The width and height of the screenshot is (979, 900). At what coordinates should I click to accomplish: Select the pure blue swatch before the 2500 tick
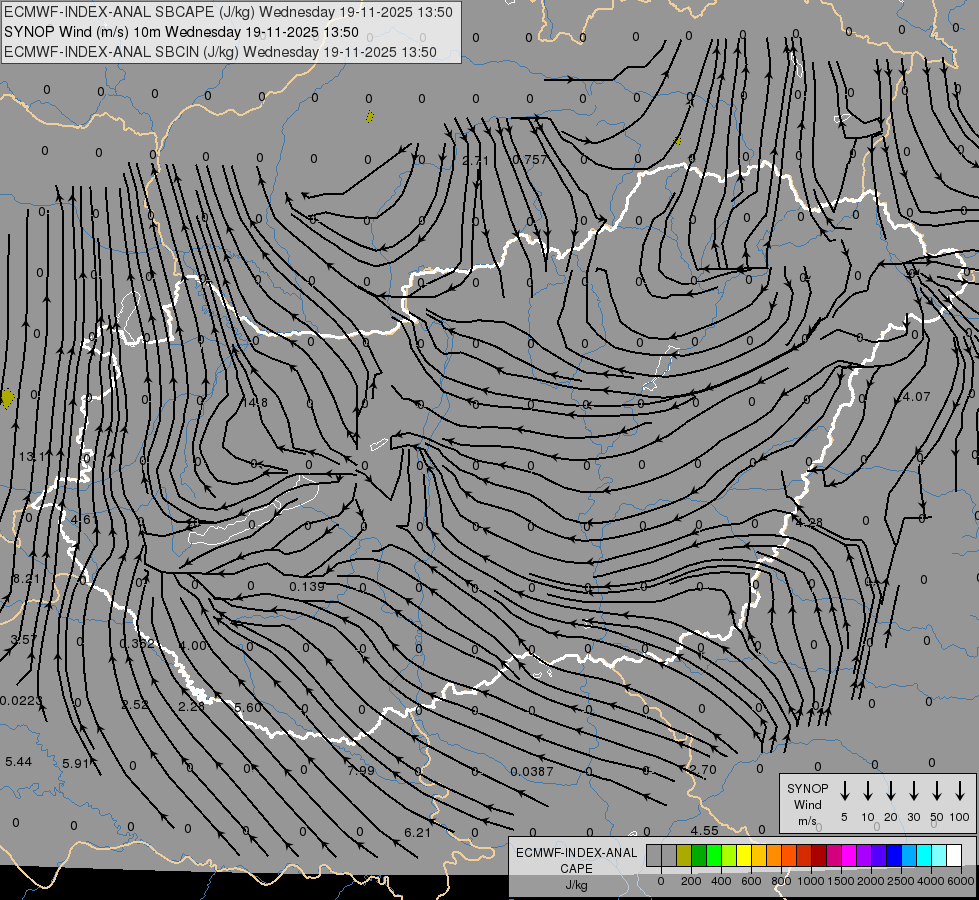(x=894, y=855)
